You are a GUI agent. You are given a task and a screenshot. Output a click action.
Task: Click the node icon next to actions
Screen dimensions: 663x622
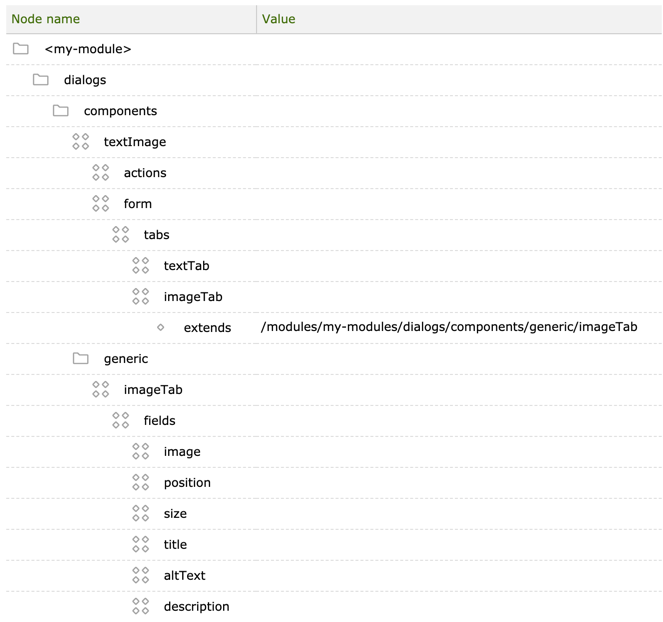101,173
